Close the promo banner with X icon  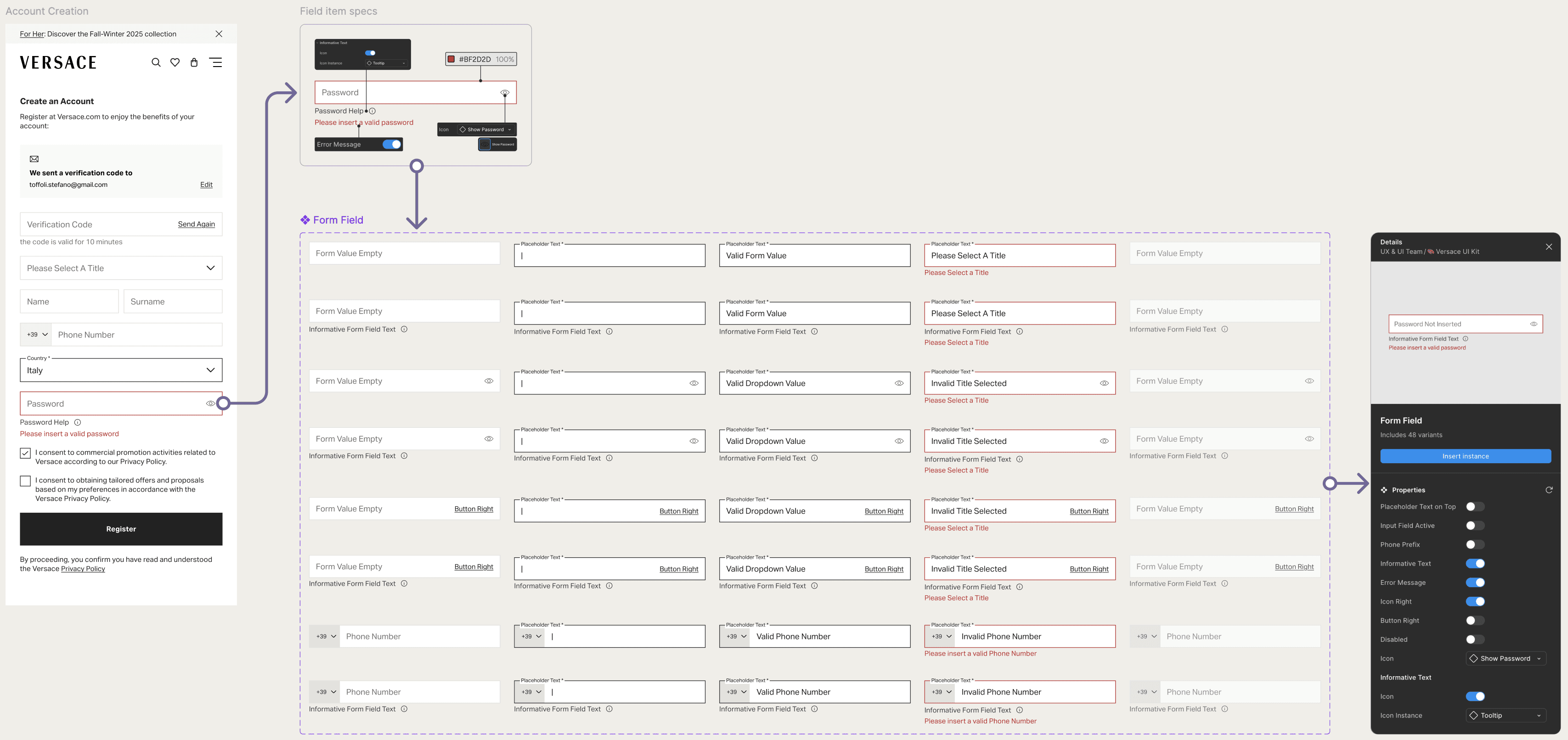coord(219,34)
